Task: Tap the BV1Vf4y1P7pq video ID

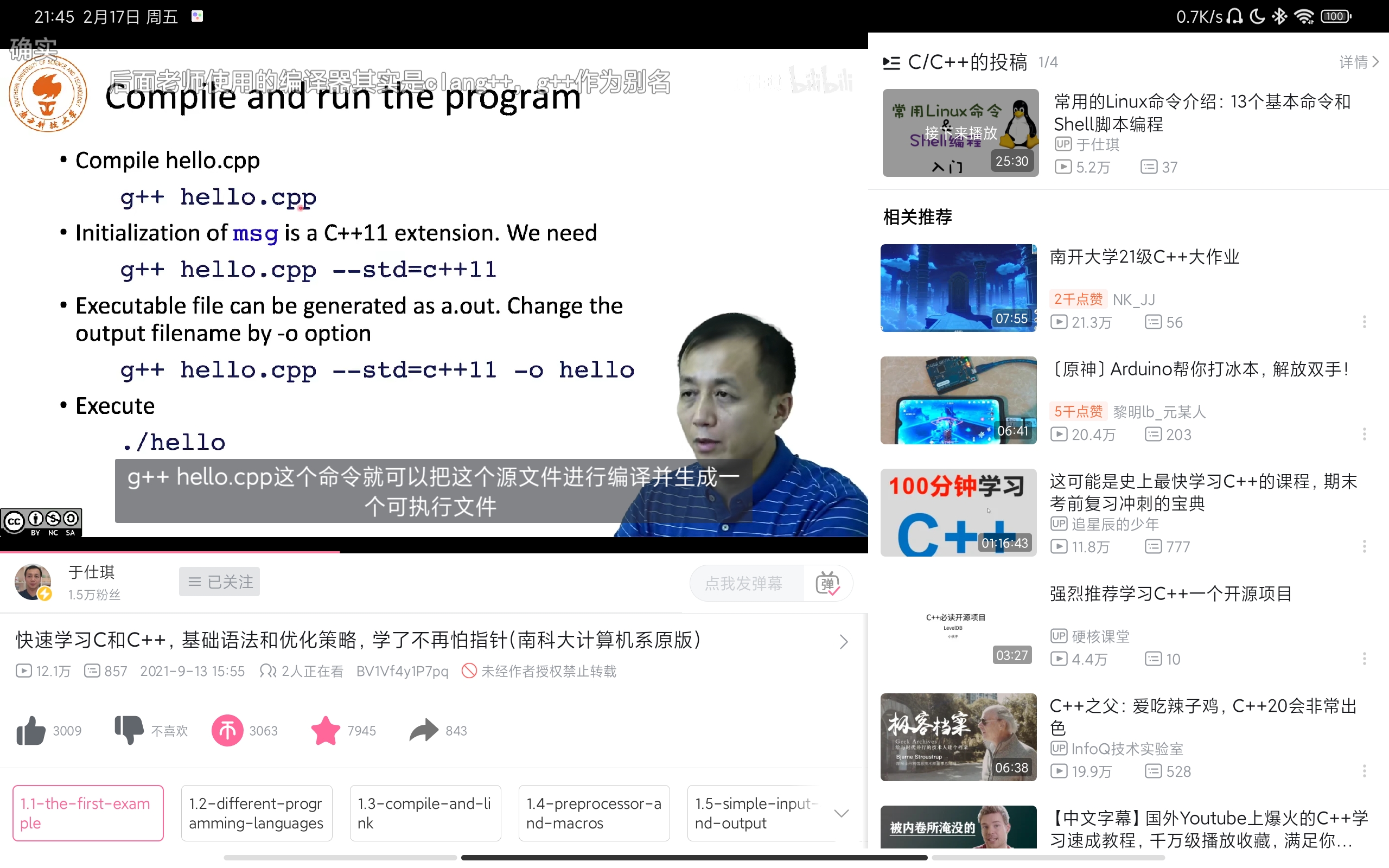Action: [403, 671]
